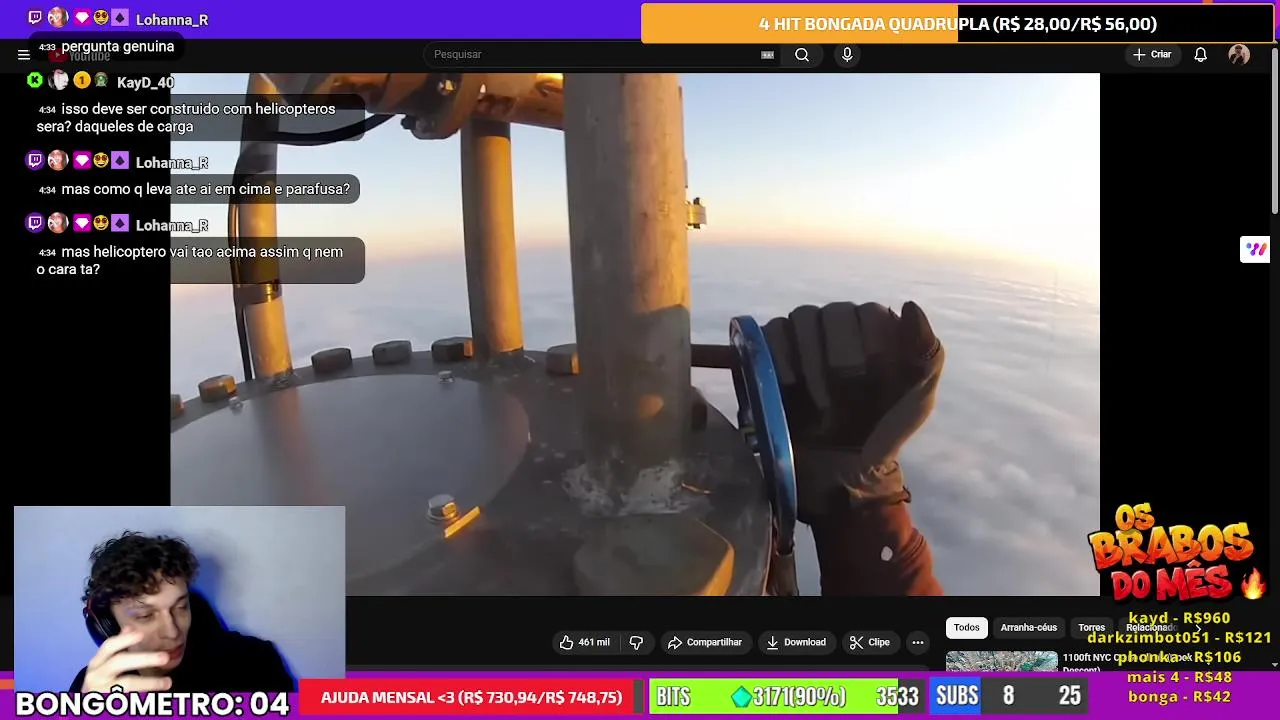Image resolution: width=1280 pixels, height=720 pixels.
Task: Click the 4 HIT BONGADA QUADRUPLA goal bar
Action: coord(957,24)
